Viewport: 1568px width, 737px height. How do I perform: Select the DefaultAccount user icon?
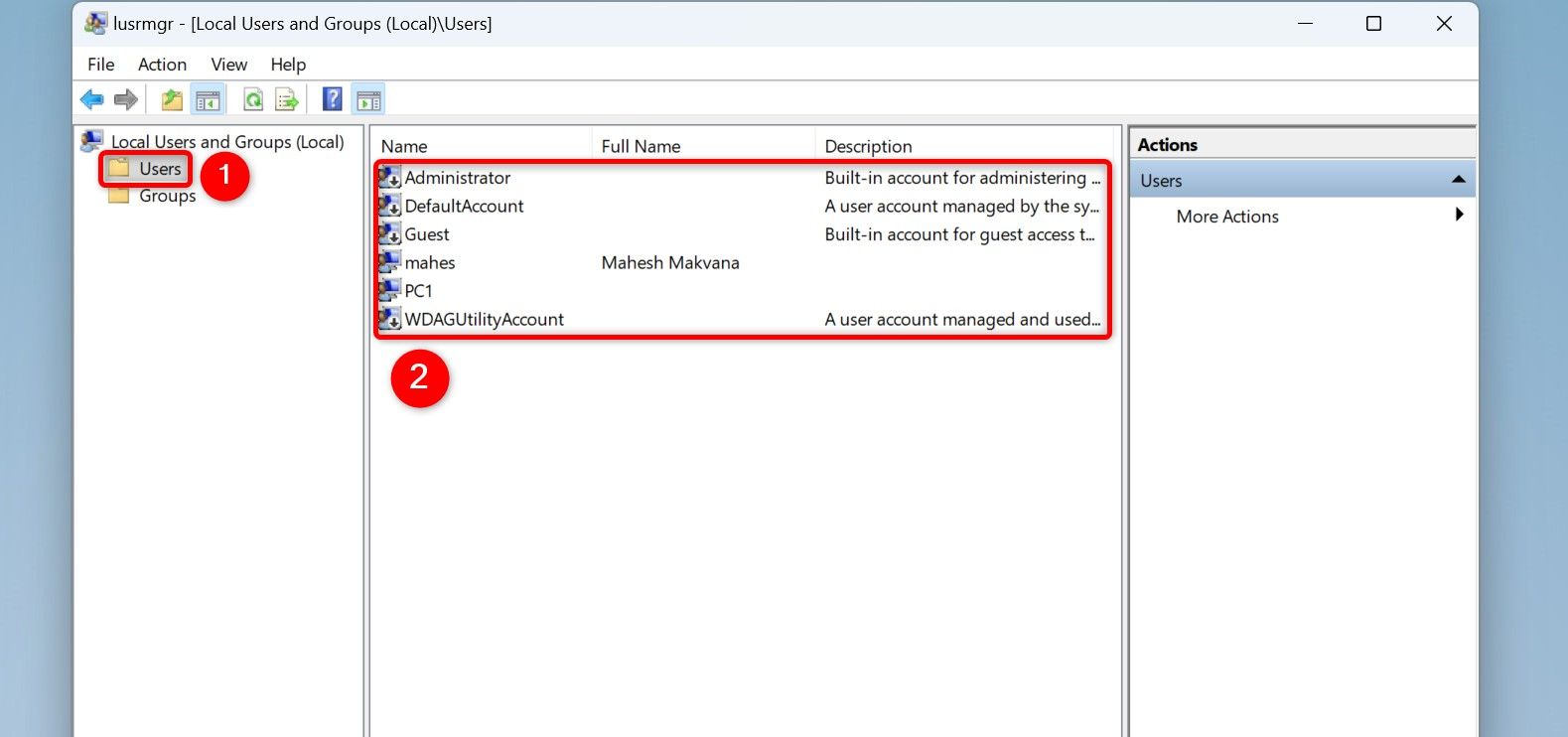(390, 207)
